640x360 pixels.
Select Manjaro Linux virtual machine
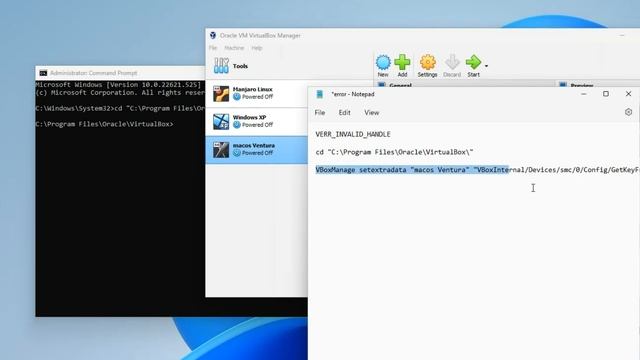pos(256,93)
